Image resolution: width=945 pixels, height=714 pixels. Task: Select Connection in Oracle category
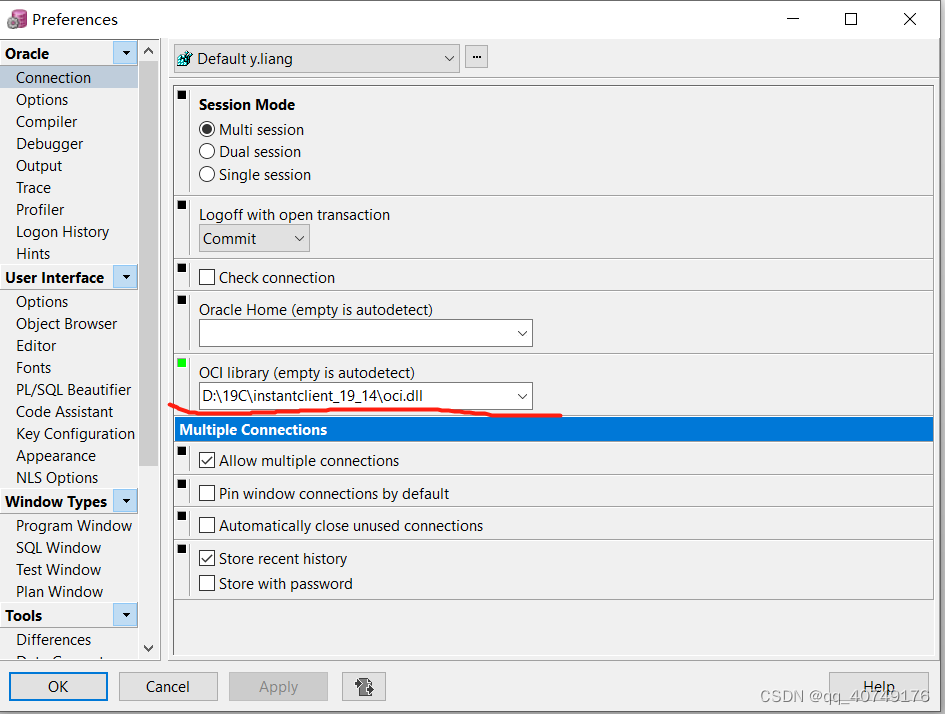pyautogui.click(x=69, y=78)
